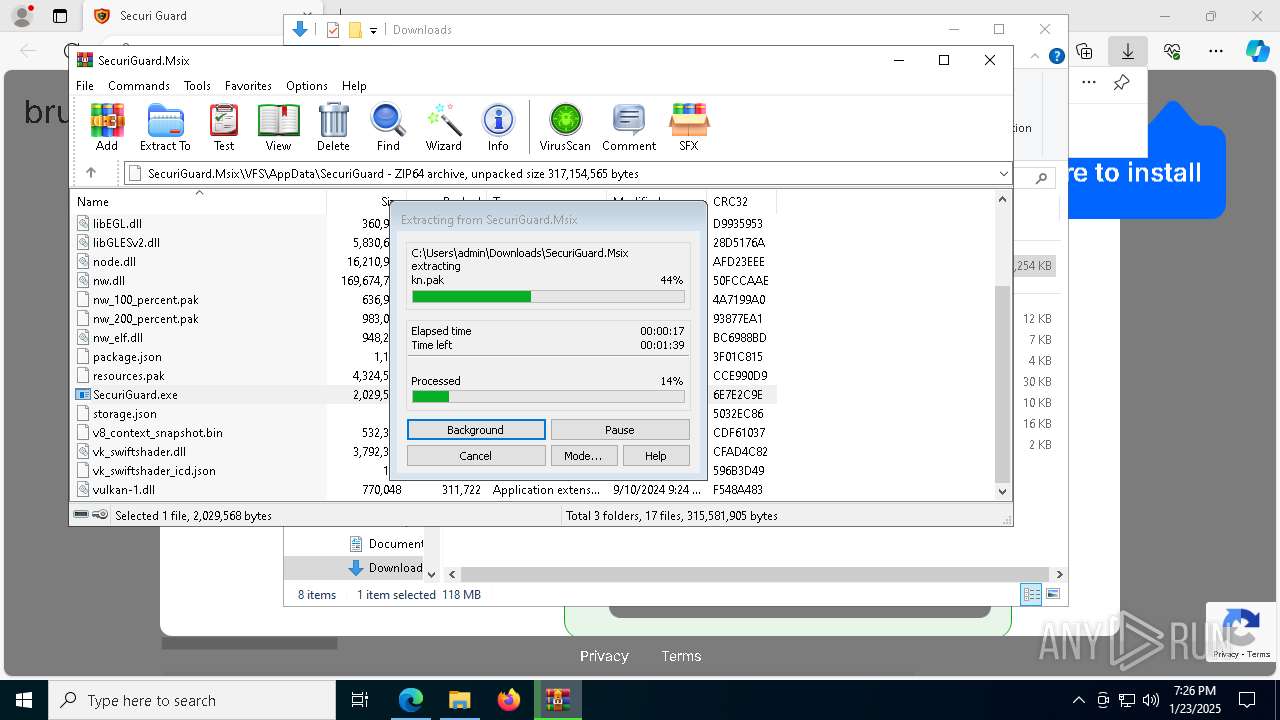Select storage.json file
Image resolution: width=1280 pixels, height=720 pixels.
pos(125,413)
